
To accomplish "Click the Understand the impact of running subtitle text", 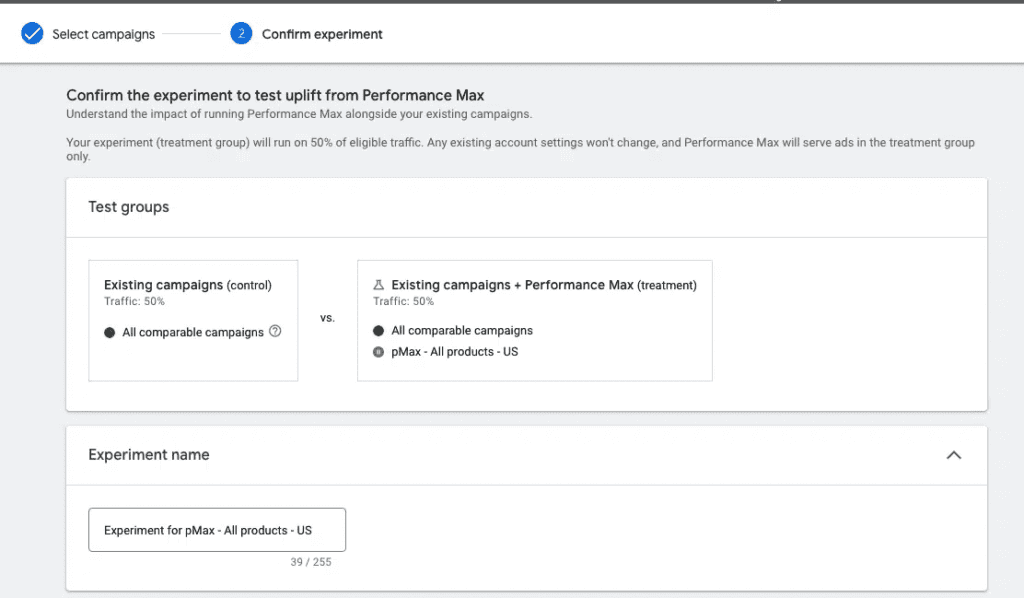I will [299, 114].
